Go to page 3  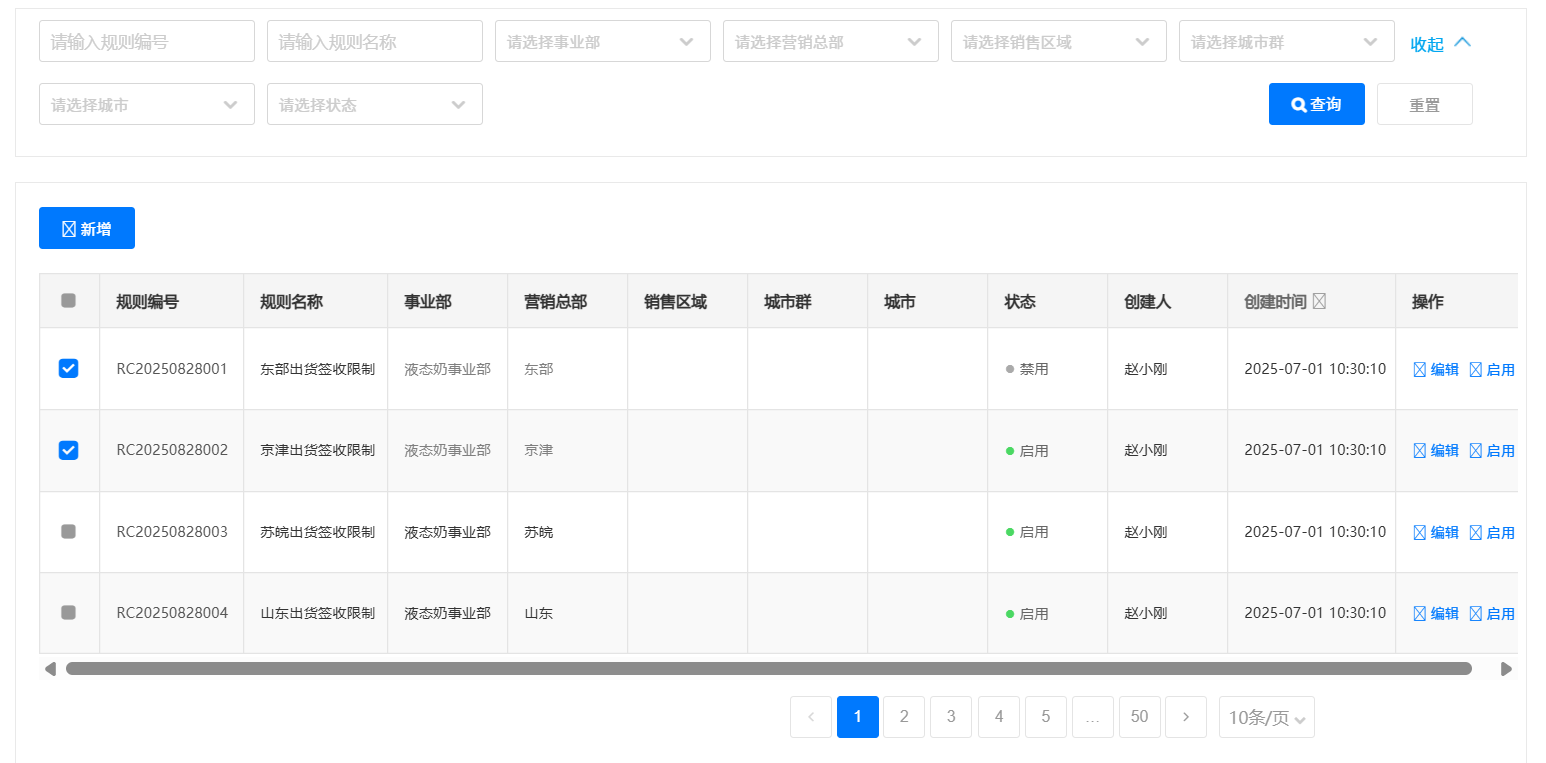951,717
